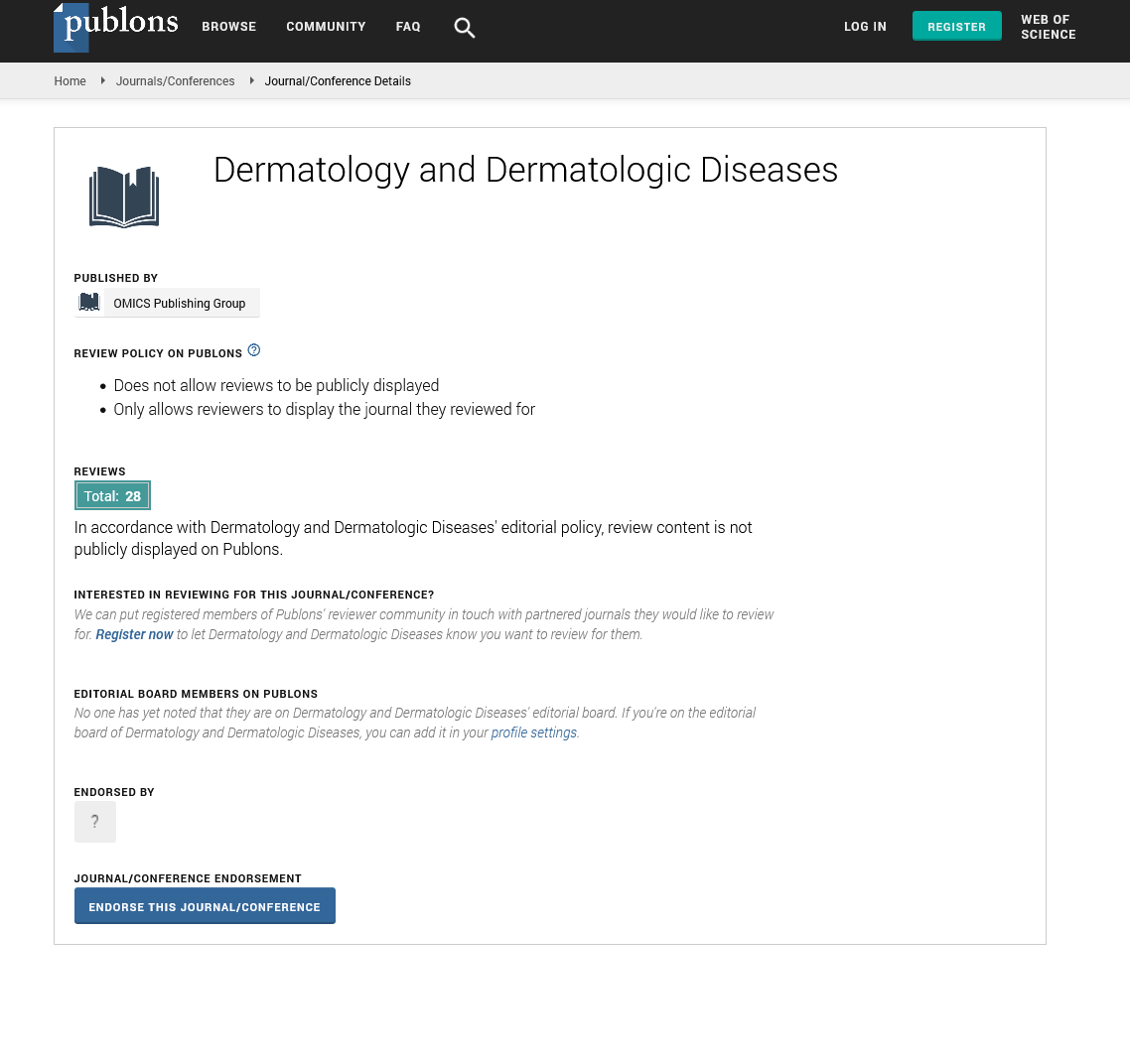This screenshot has height=1064, width=1130.
Task: Click the Publons logo
Action: pos(116,27)
